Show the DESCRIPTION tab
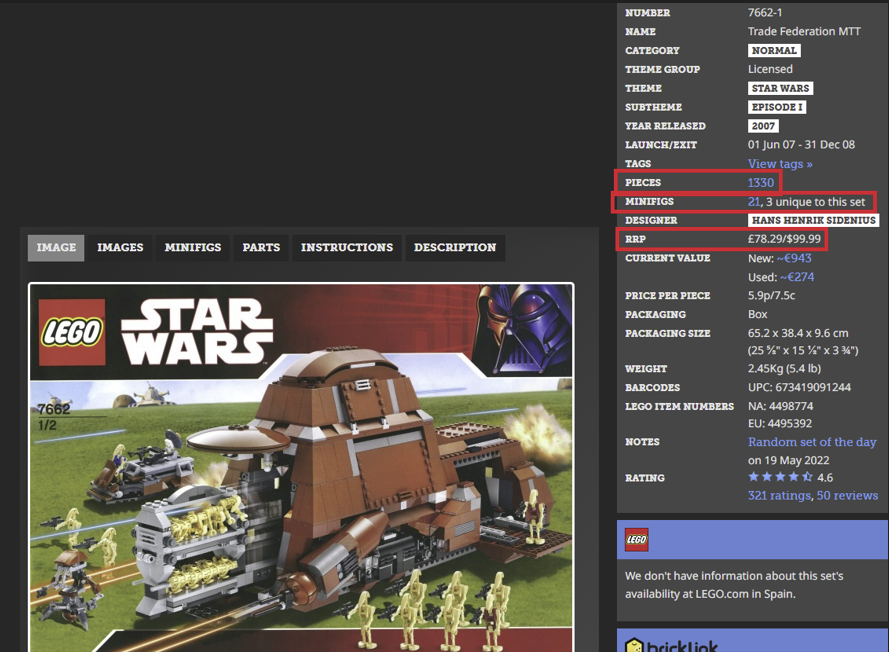This screenshot has width=889, height=652. 455,248
